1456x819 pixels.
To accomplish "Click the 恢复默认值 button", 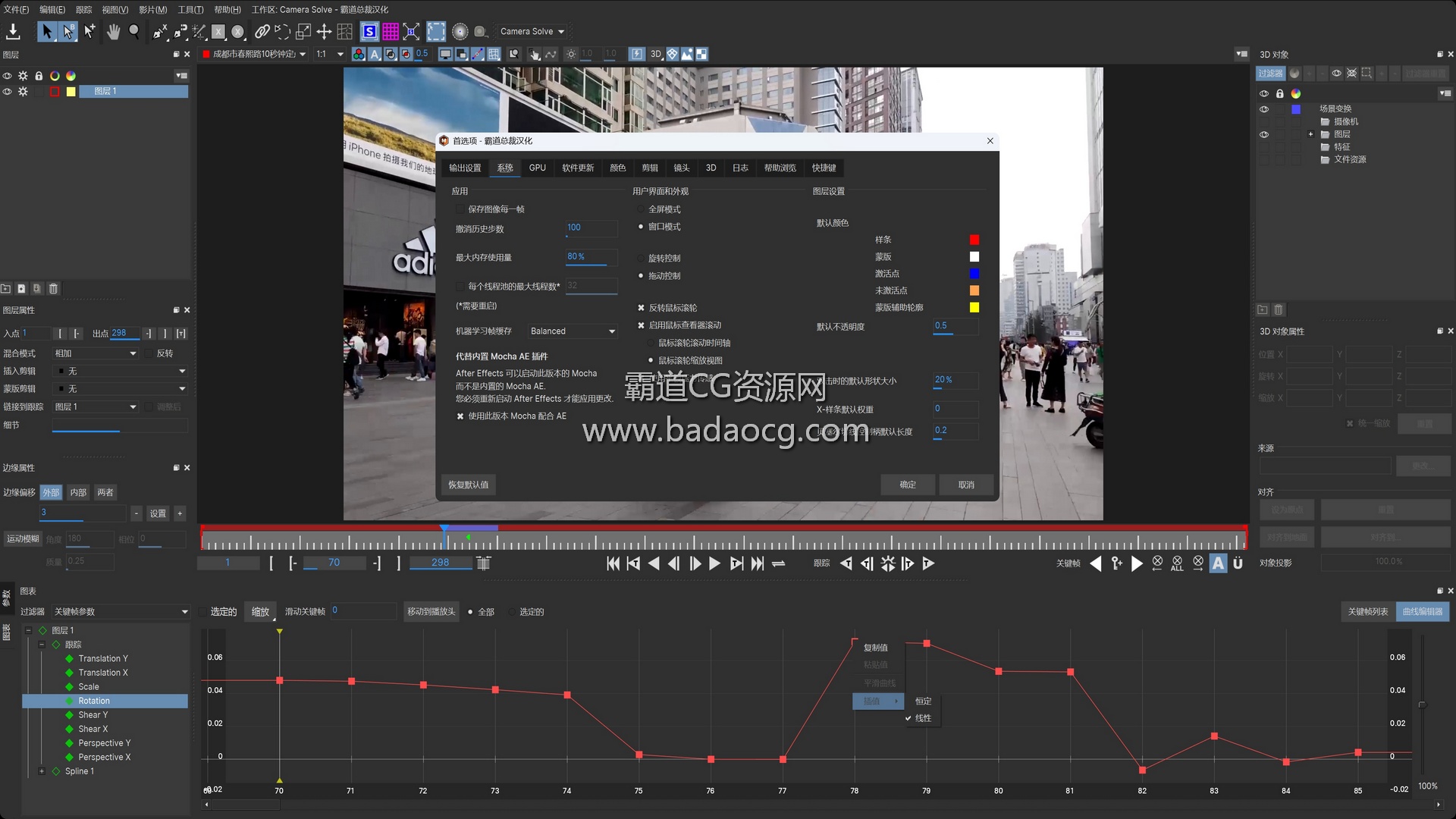I will (x=468, y=485).
